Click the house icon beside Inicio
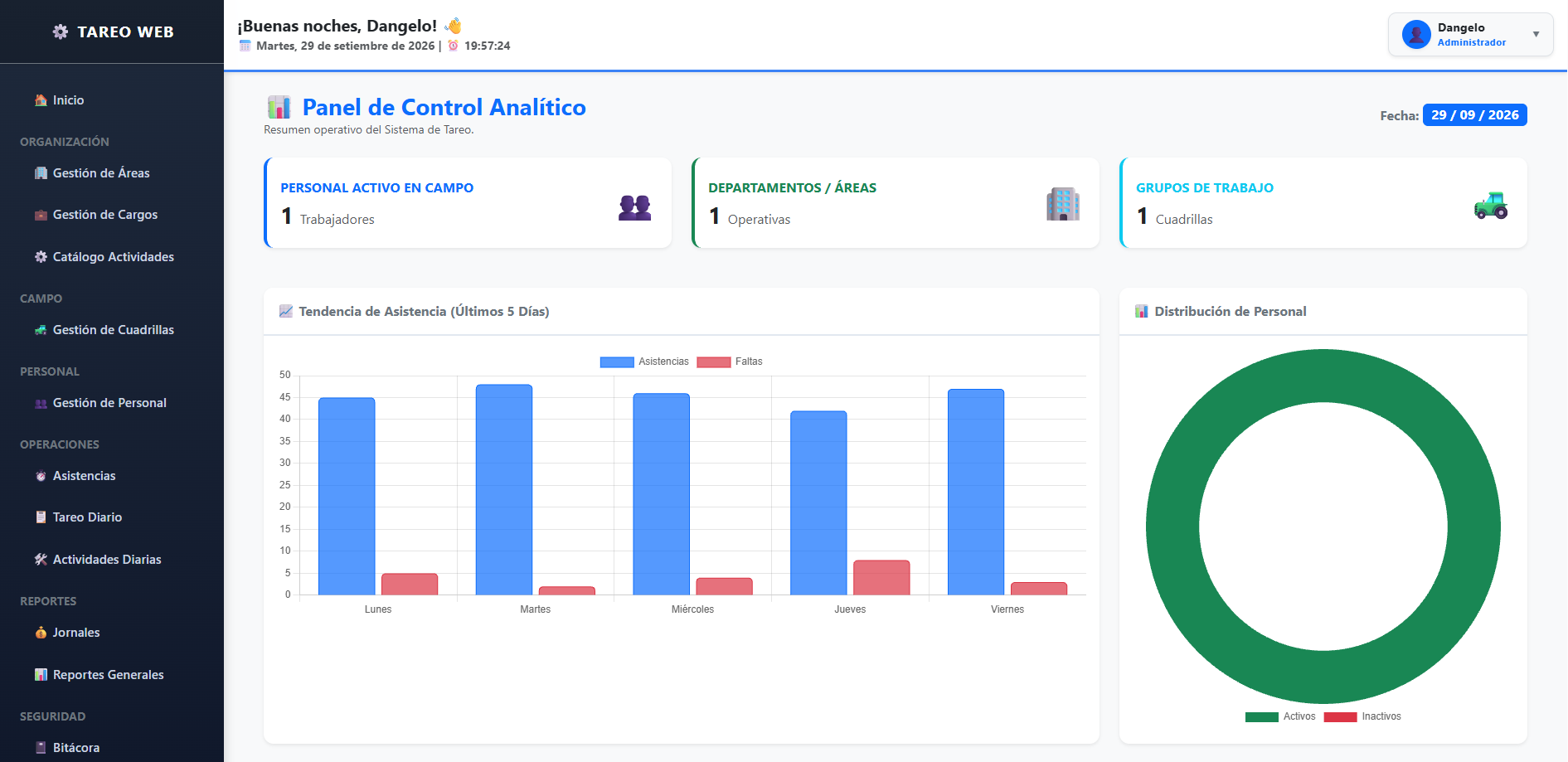This screenshot has width=1568, height=762. tap(41, 100)
